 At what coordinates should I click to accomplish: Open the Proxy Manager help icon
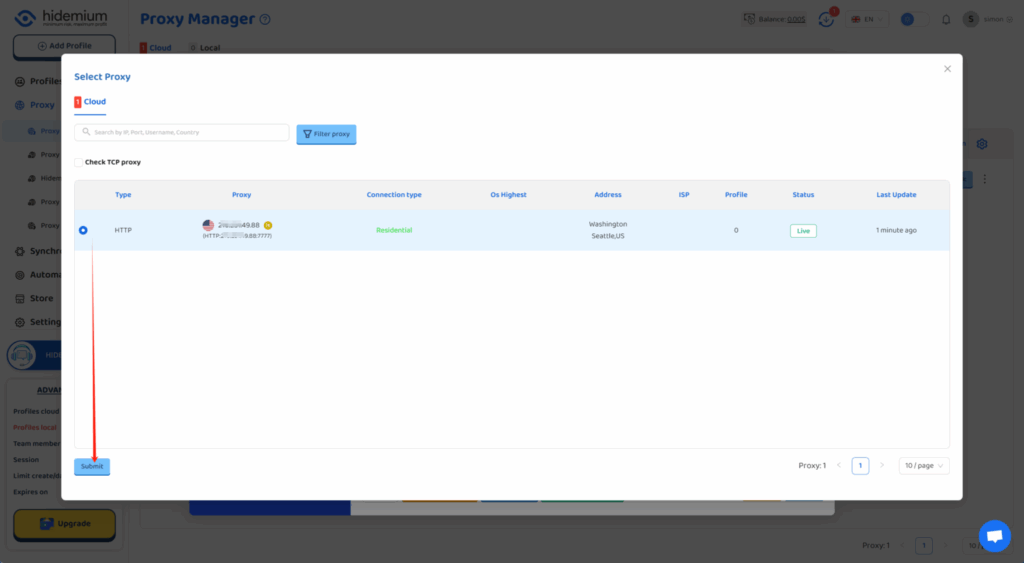click(x=265, y=20)
